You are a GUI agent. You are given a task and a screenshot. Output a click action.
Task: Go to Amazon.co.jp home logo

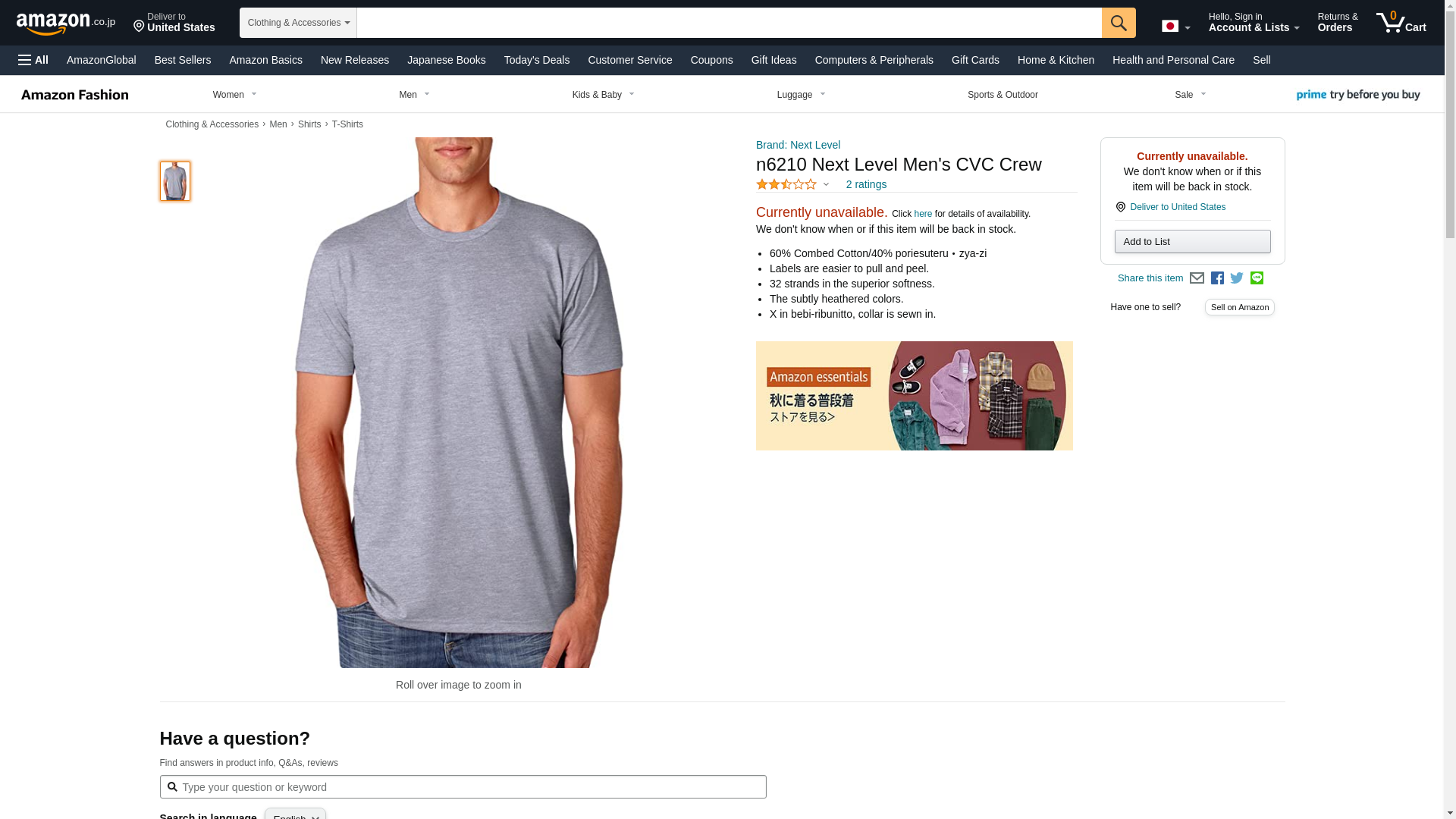66,23
